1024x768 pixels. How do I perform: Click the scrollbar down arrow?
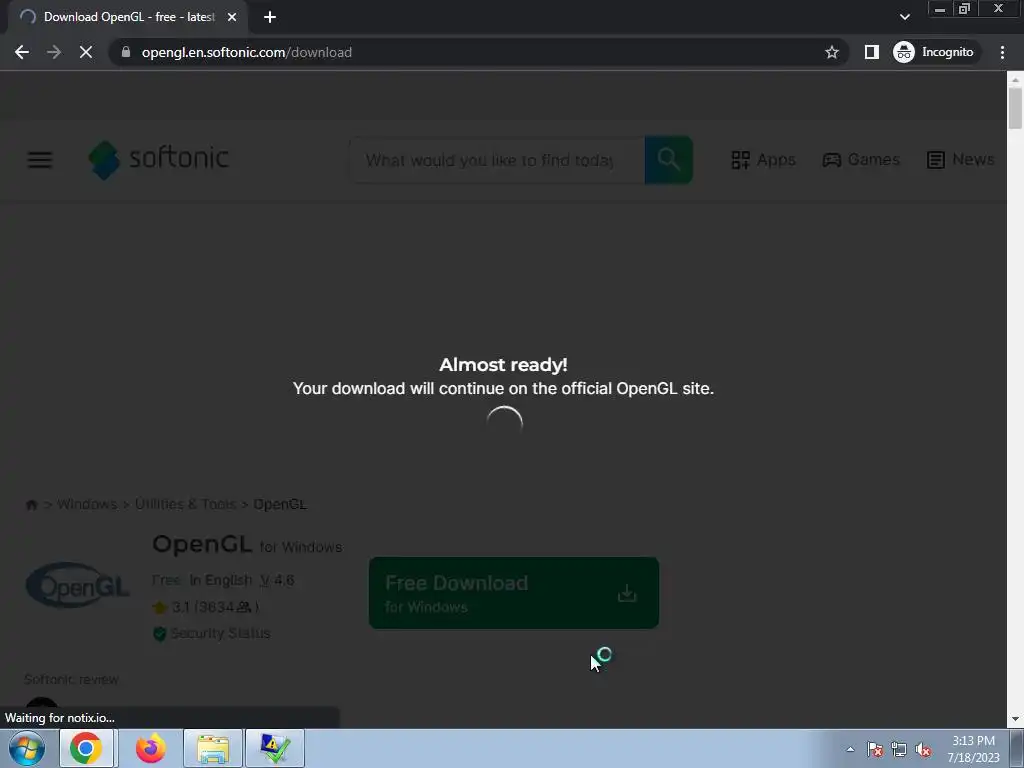click(1015, 719)
